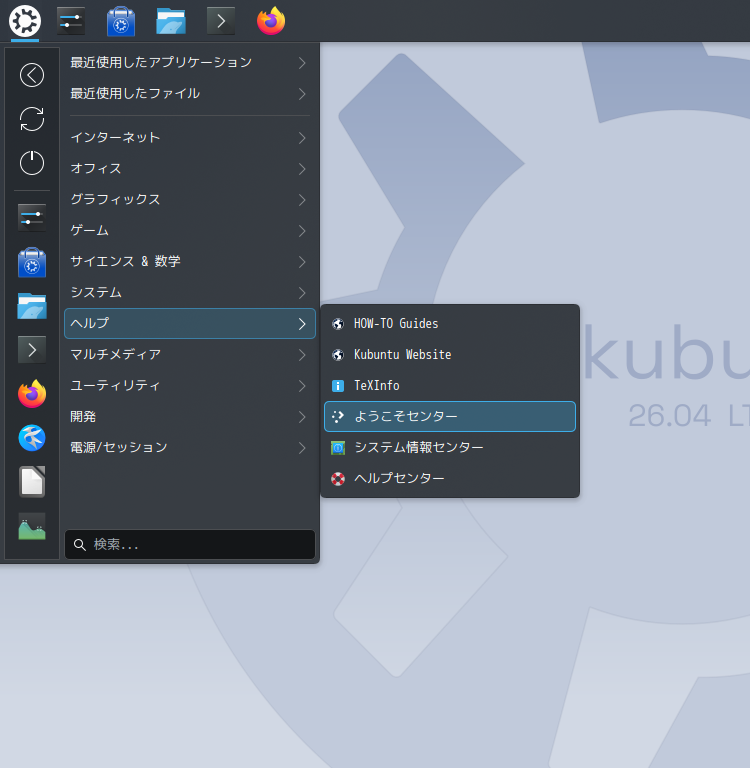This screenshot has height=768, width=750.
Task: Open Dolphin file manager in top panel
Action: click(x=171, y=21)
